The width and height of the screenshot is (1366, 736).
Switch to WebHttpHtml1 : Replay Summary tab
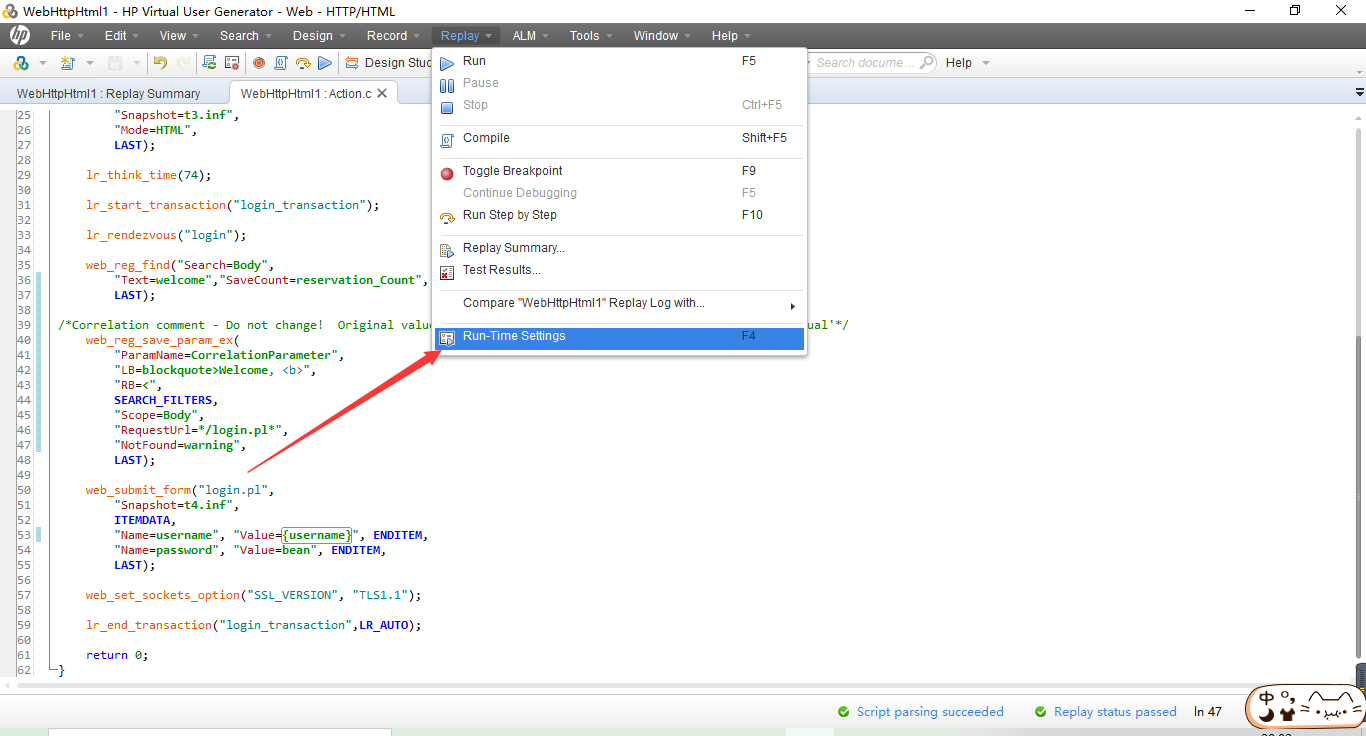pyautogui.click(x=109, y=94)
